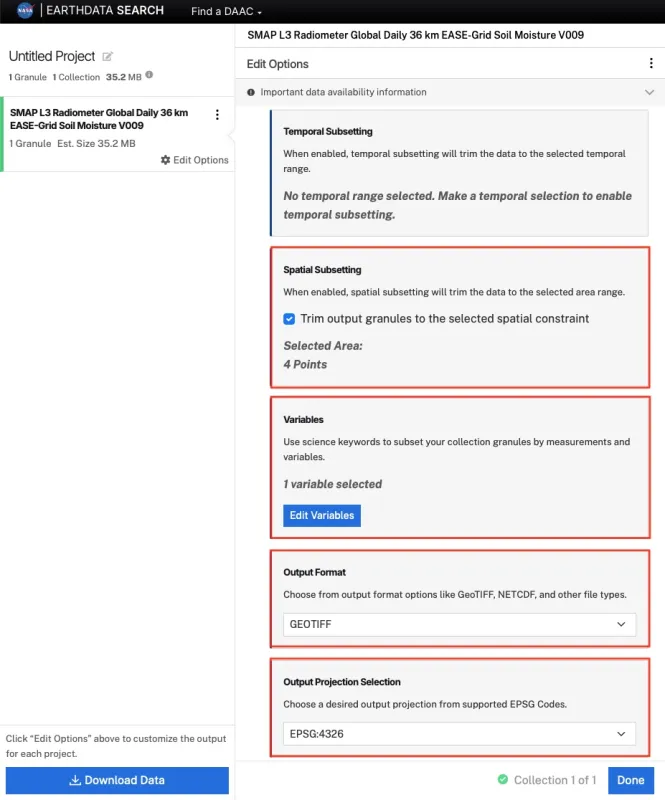Expand the Important data availability information section
The height and width of the screenshot is (800, 665).
point(649,92)
